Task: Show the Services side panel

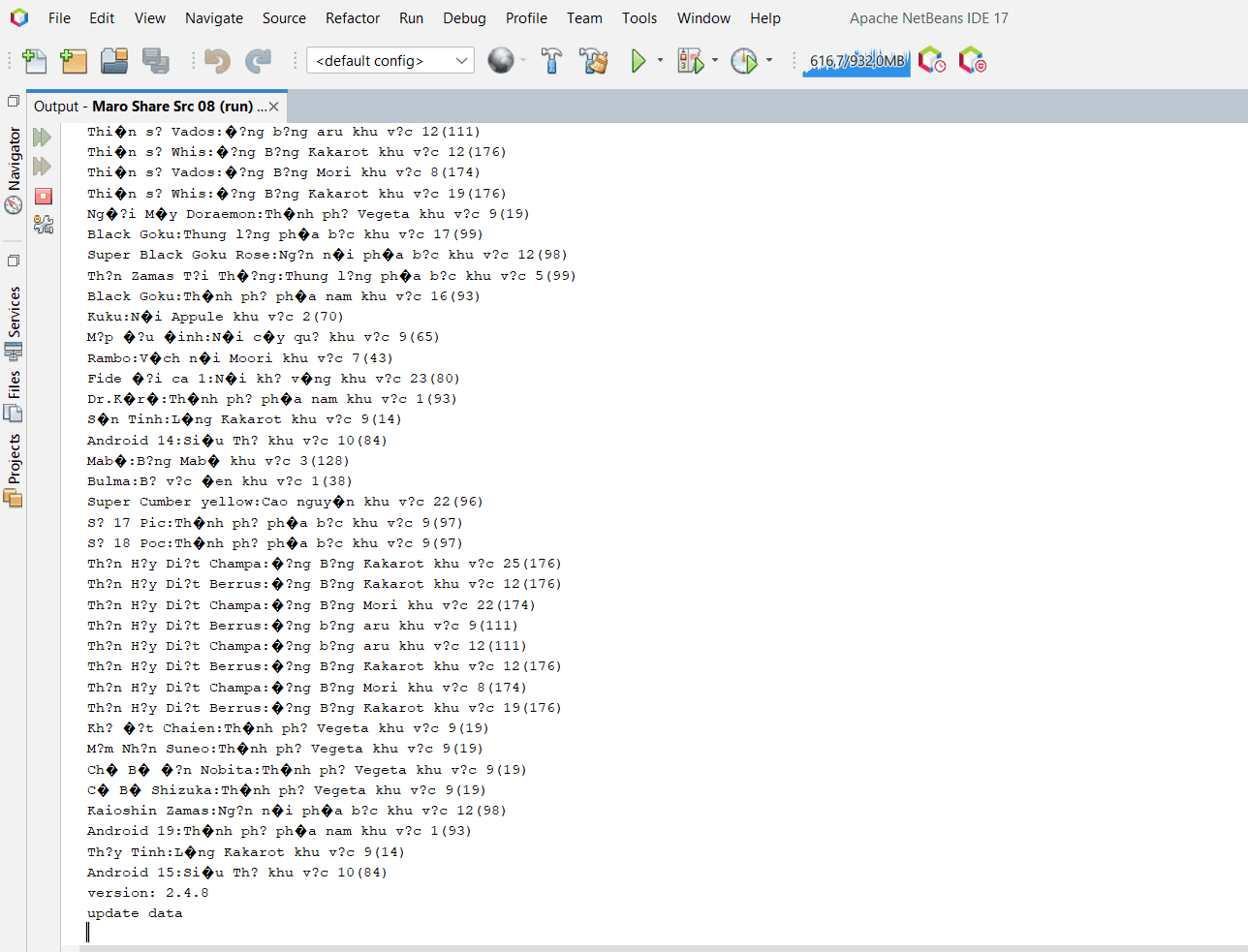Action: [14, 323]
